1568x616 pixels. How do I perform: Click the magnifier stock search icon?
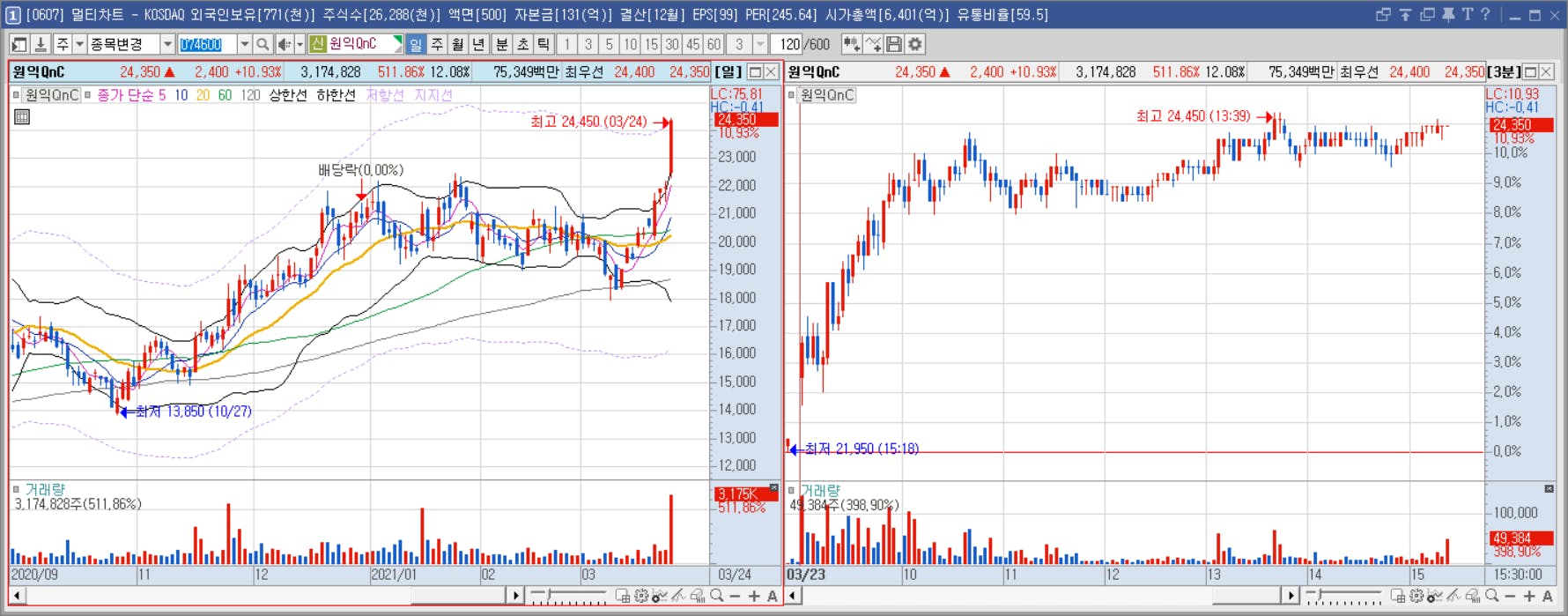pyautogui.click(x=263, y=44)
